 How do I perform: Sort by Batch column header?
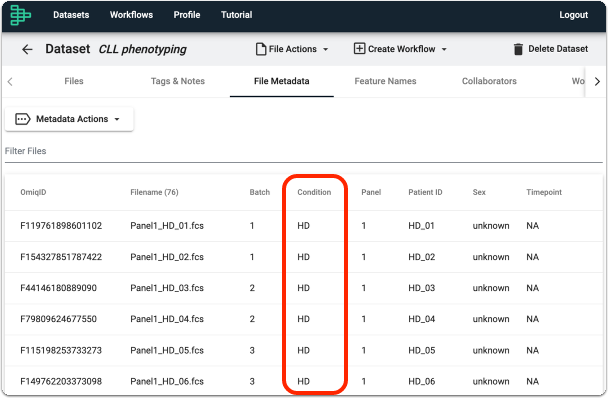pos(260,192)
